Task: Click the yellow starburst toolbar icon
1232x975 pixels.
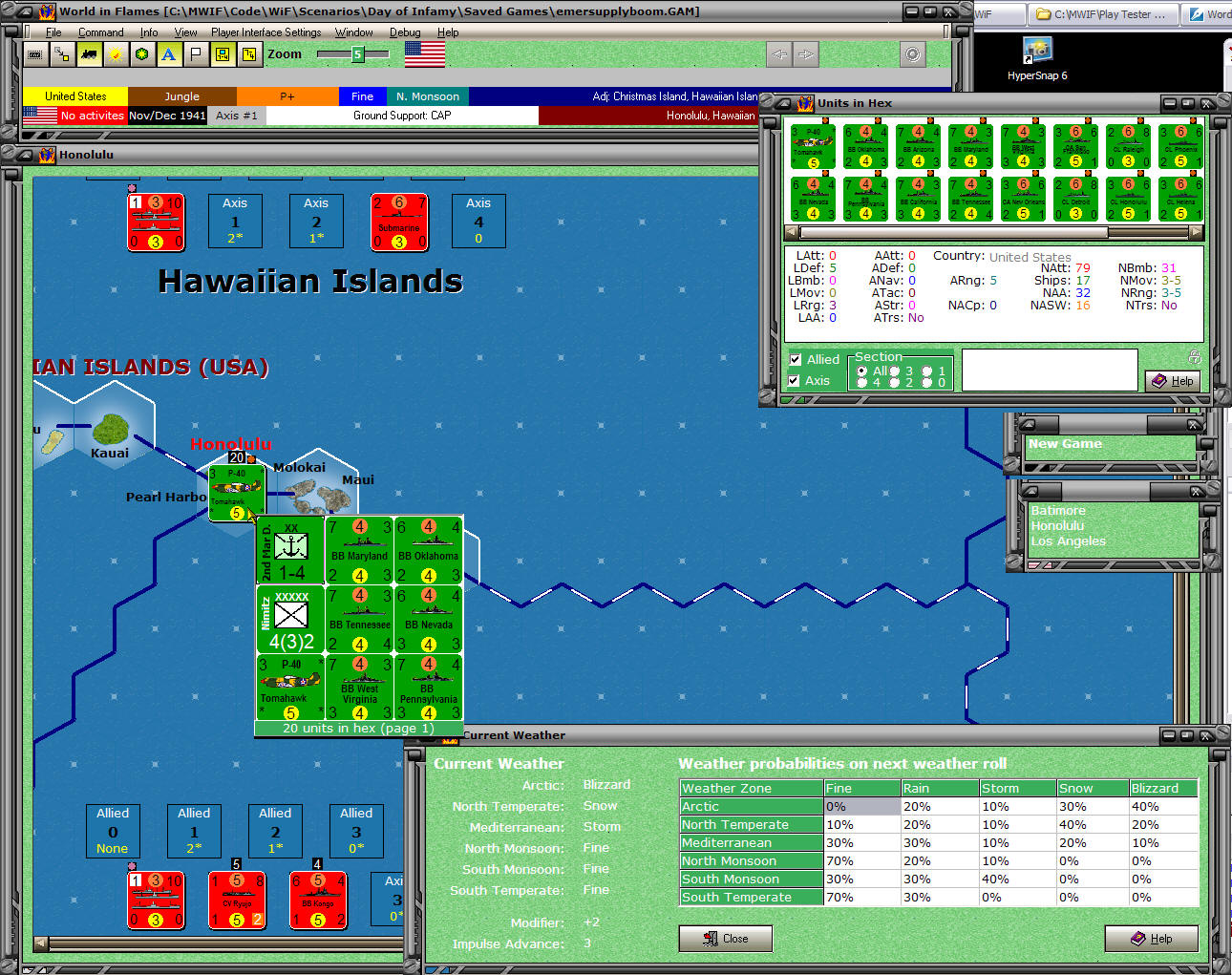Action: [x=116, y=54]
